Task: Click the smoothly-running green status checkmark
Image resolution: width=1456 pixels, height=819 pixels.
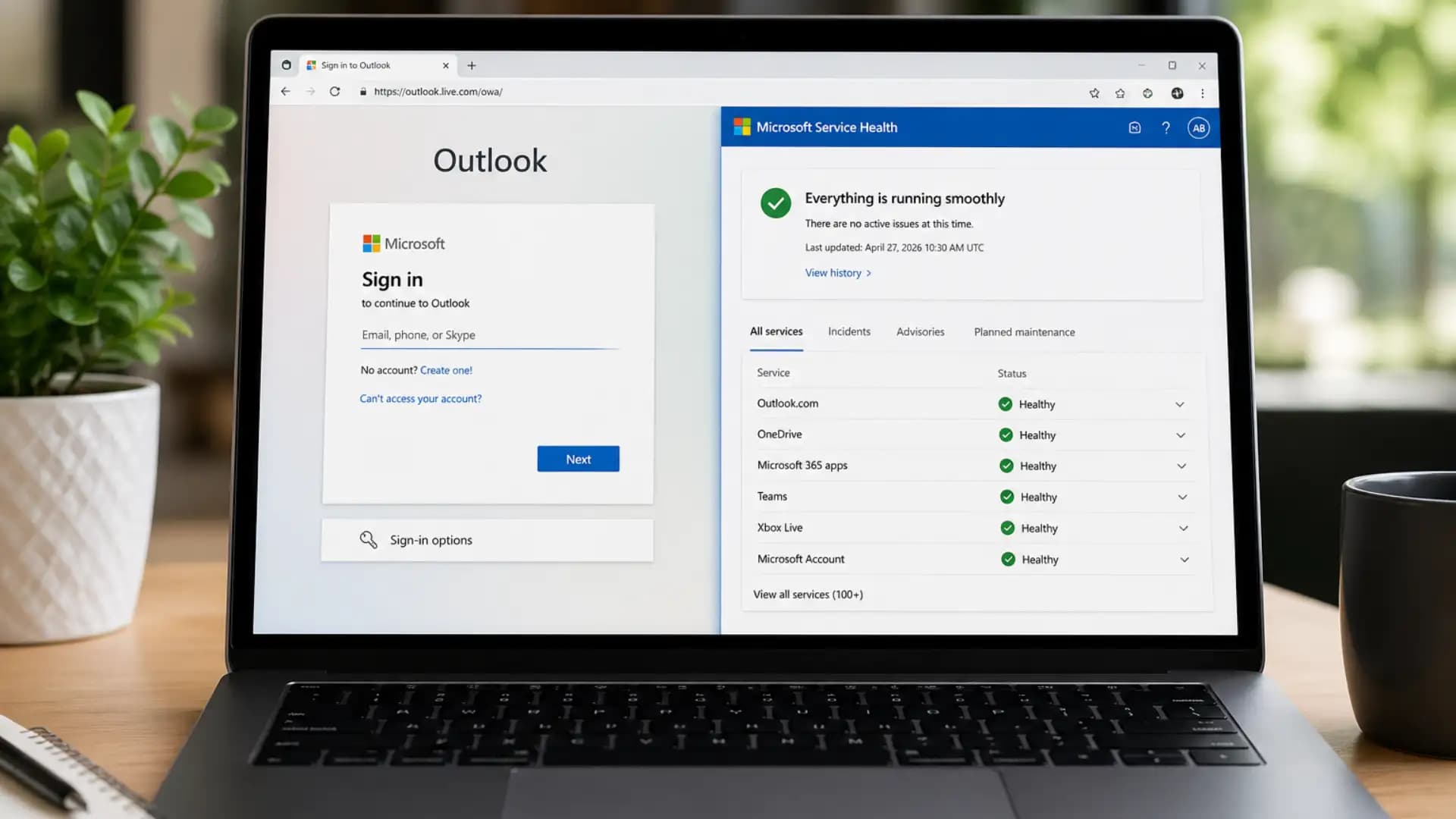Action: [775, 202]
